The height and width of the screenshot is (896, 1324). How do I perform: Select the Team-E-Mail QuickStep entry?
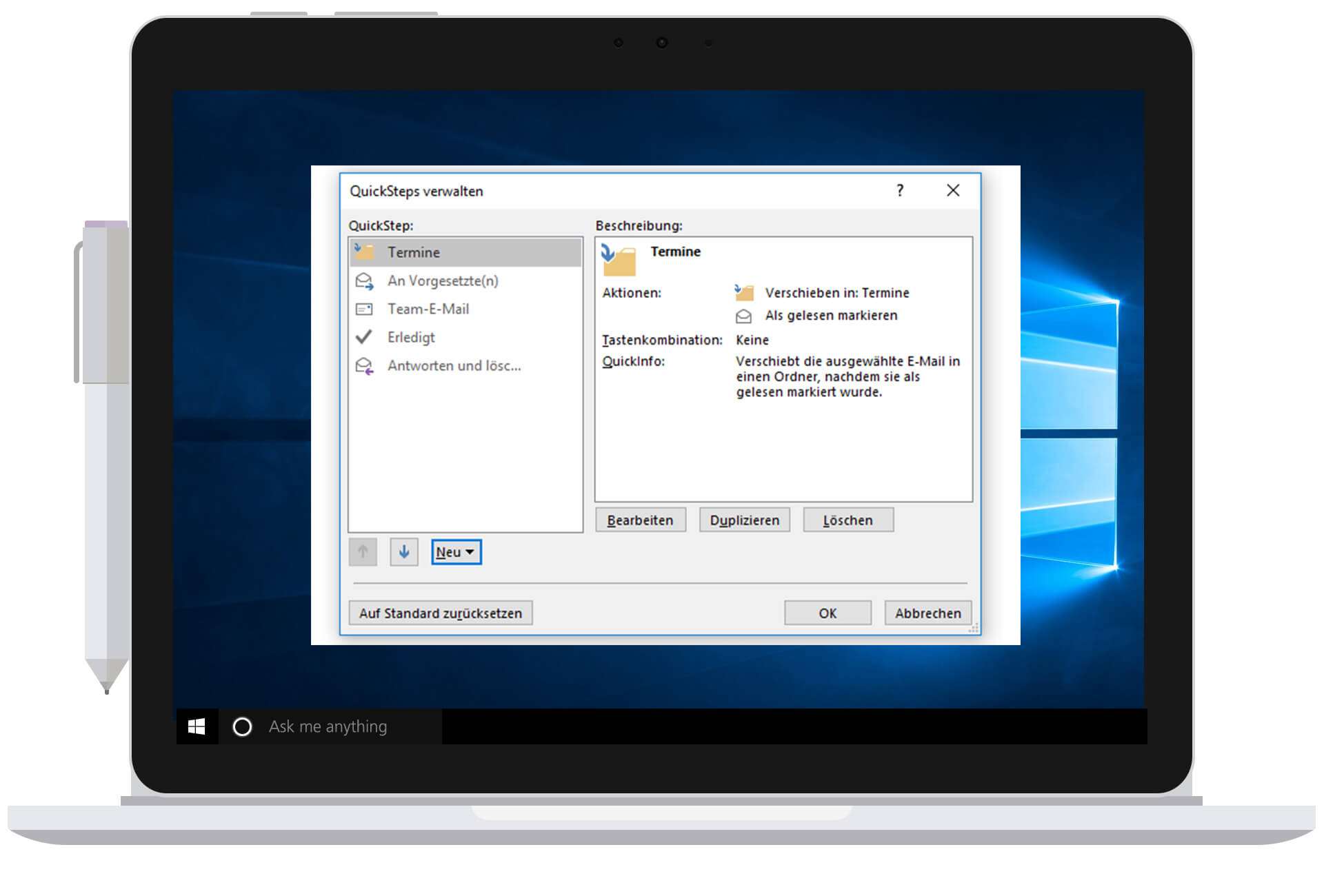[465, 309]
